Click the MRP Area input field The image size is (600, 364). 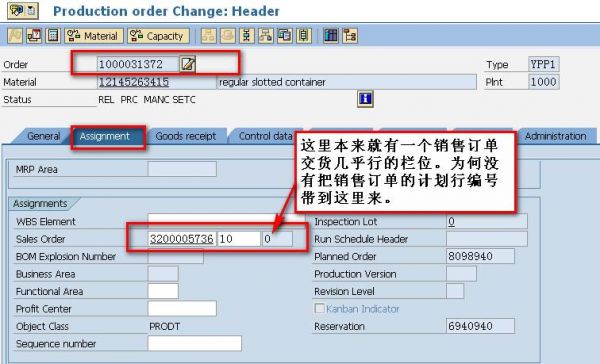coord(182,169)
